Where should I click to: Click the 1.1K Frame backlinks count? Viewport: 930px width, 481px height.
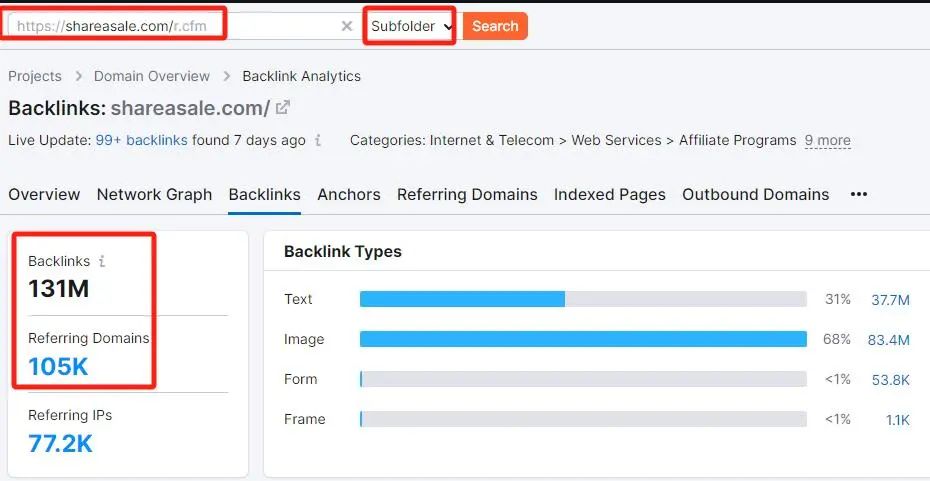(898, 420)
